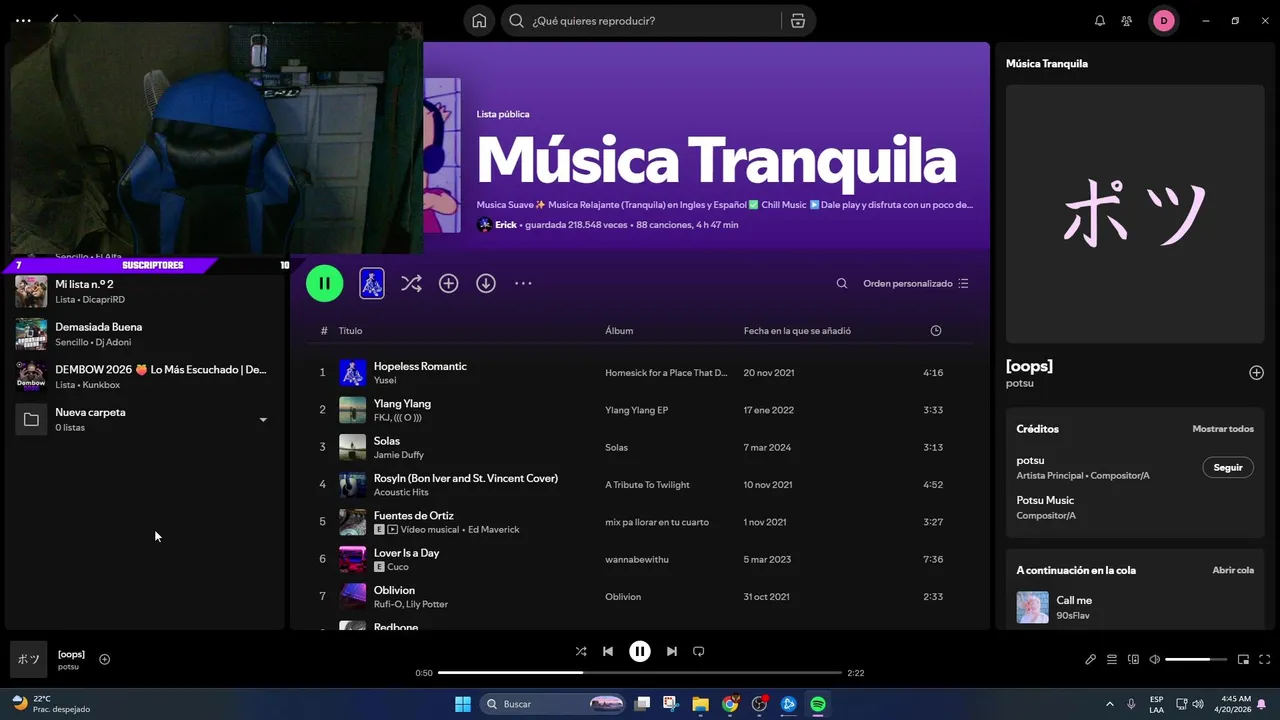The width and height of the screenshot is (1280, 720).
Task: Open the user profile avatar D
Action: click(x=1164, y=20)
